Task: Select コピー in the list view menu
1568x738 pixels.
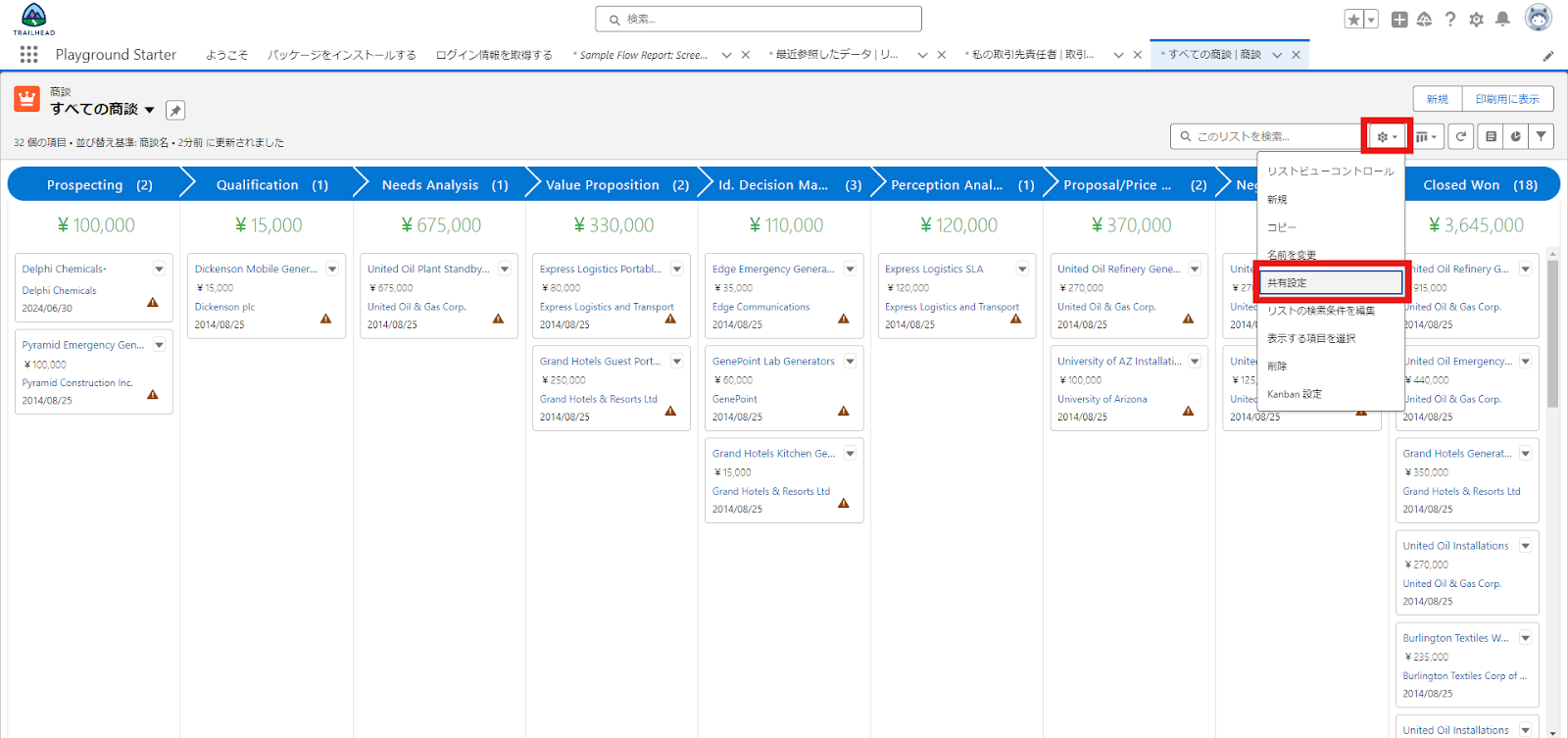Action: pyautogui.click(x=1331, y=227)
